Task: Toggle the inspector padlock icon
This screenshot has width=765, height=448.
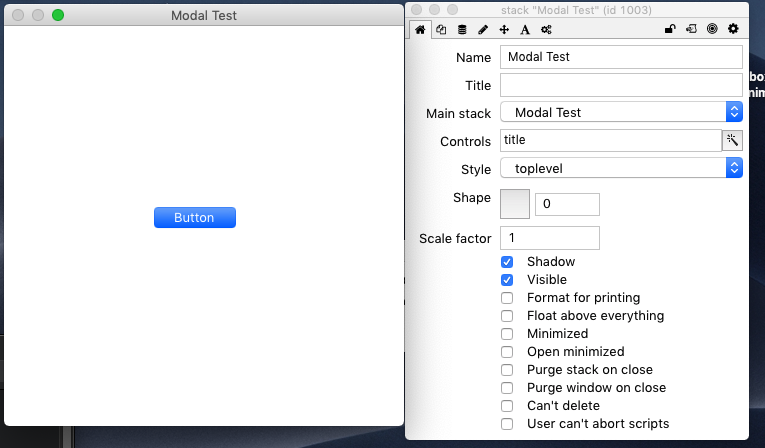Action: tap(670, 30)
